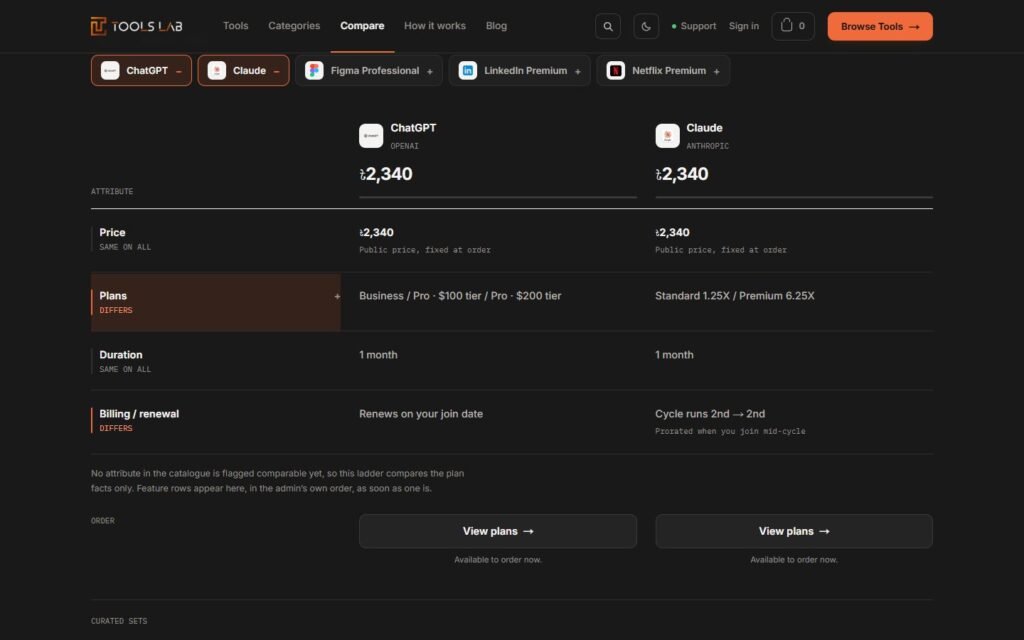Add Netflix Premium to comparison
This screenshot has height=640, width=1024.
click(x=663, y=71)
